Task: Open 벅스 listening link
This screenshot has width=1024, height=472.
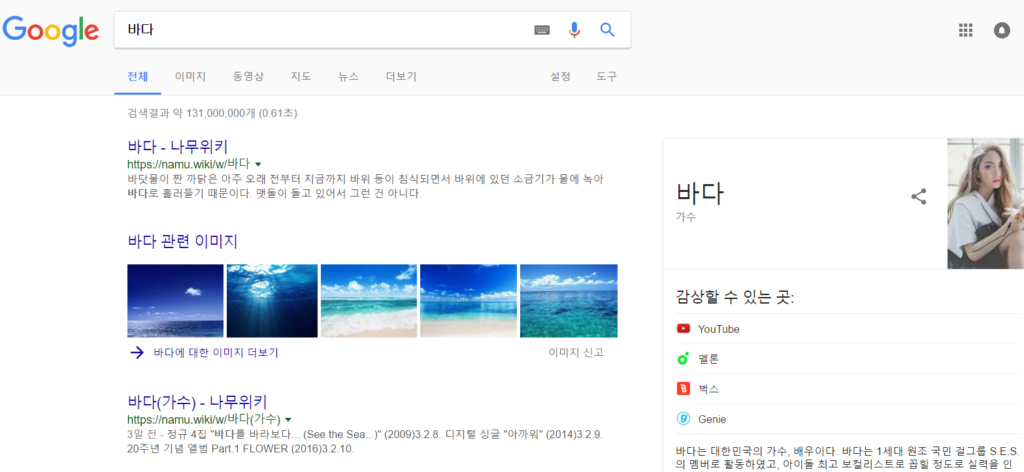Action: [x=708, y=389]
